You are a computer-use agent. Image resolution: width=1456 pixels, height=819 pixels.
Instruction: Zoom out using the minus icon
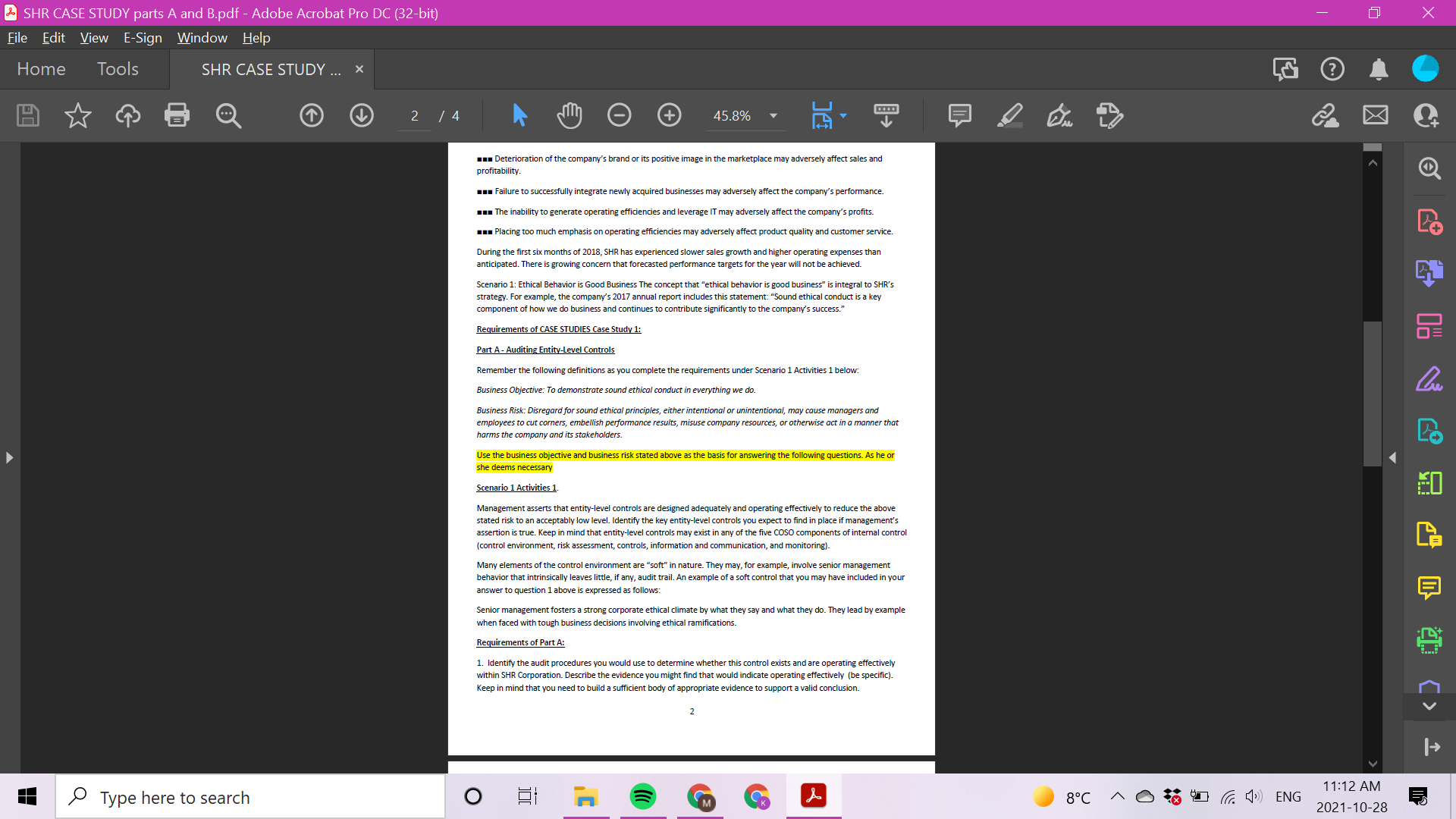(x=620, y=115)
